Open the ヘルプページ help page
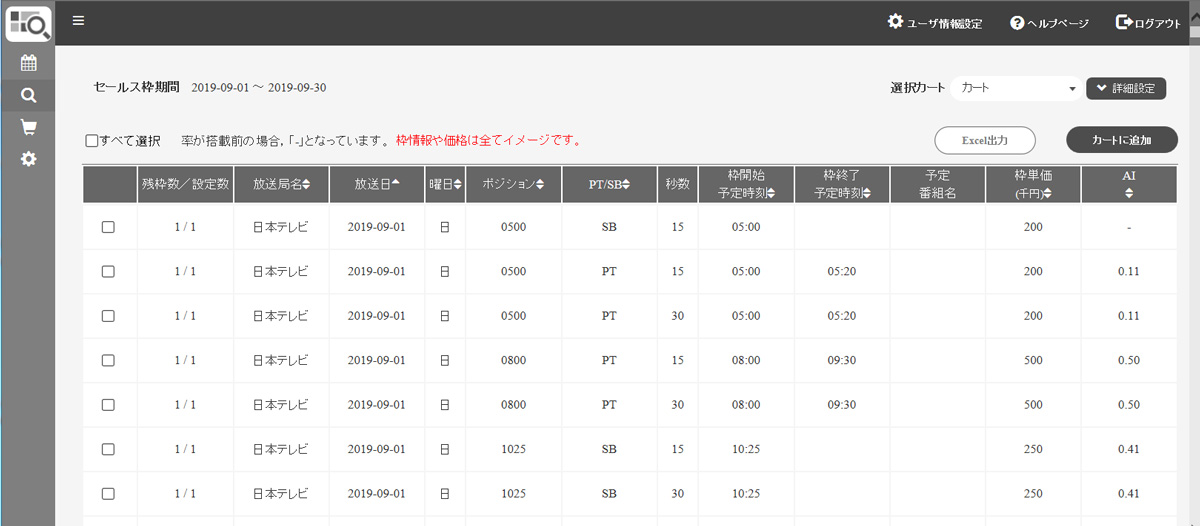 (1049, 22)
